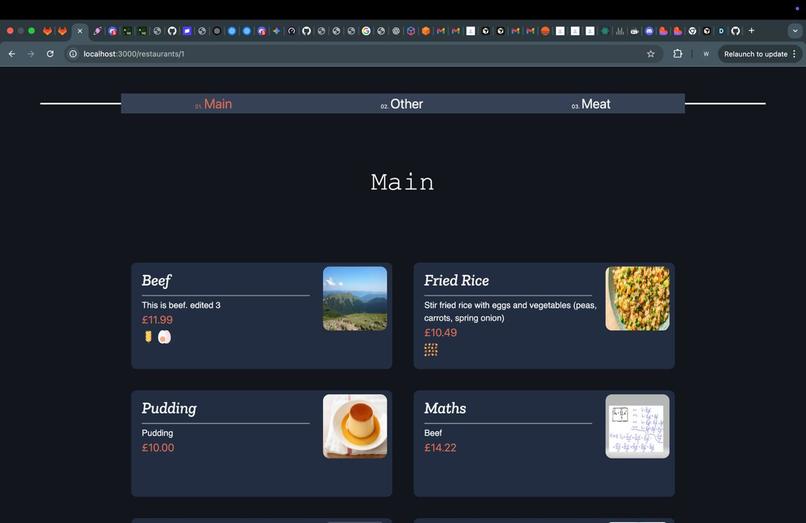Screen dimensions: 806x523
Task: Switch to the orange cube tab
Action: click(426, 31)
